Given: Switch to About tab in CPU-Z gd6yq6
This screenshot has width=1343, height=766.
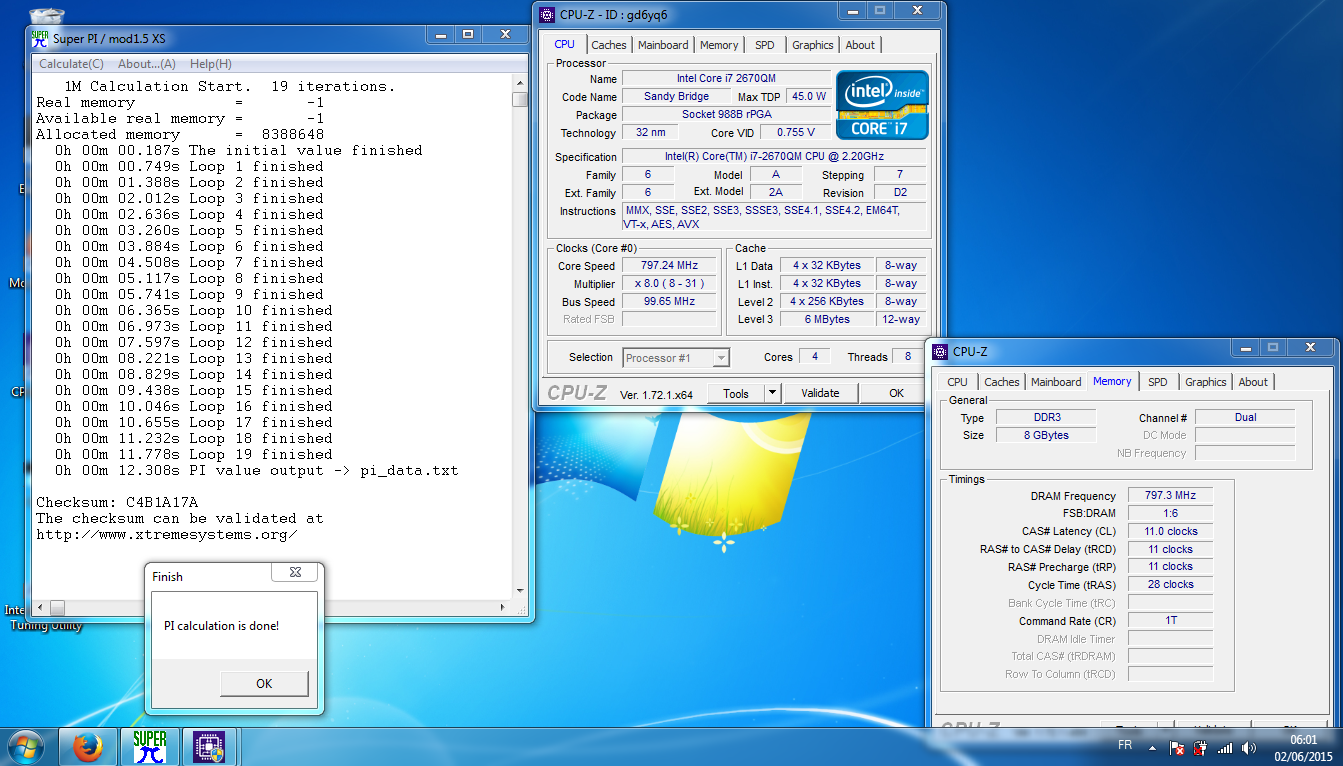Looking at the screenshot, I should click(x=860, y=45).
